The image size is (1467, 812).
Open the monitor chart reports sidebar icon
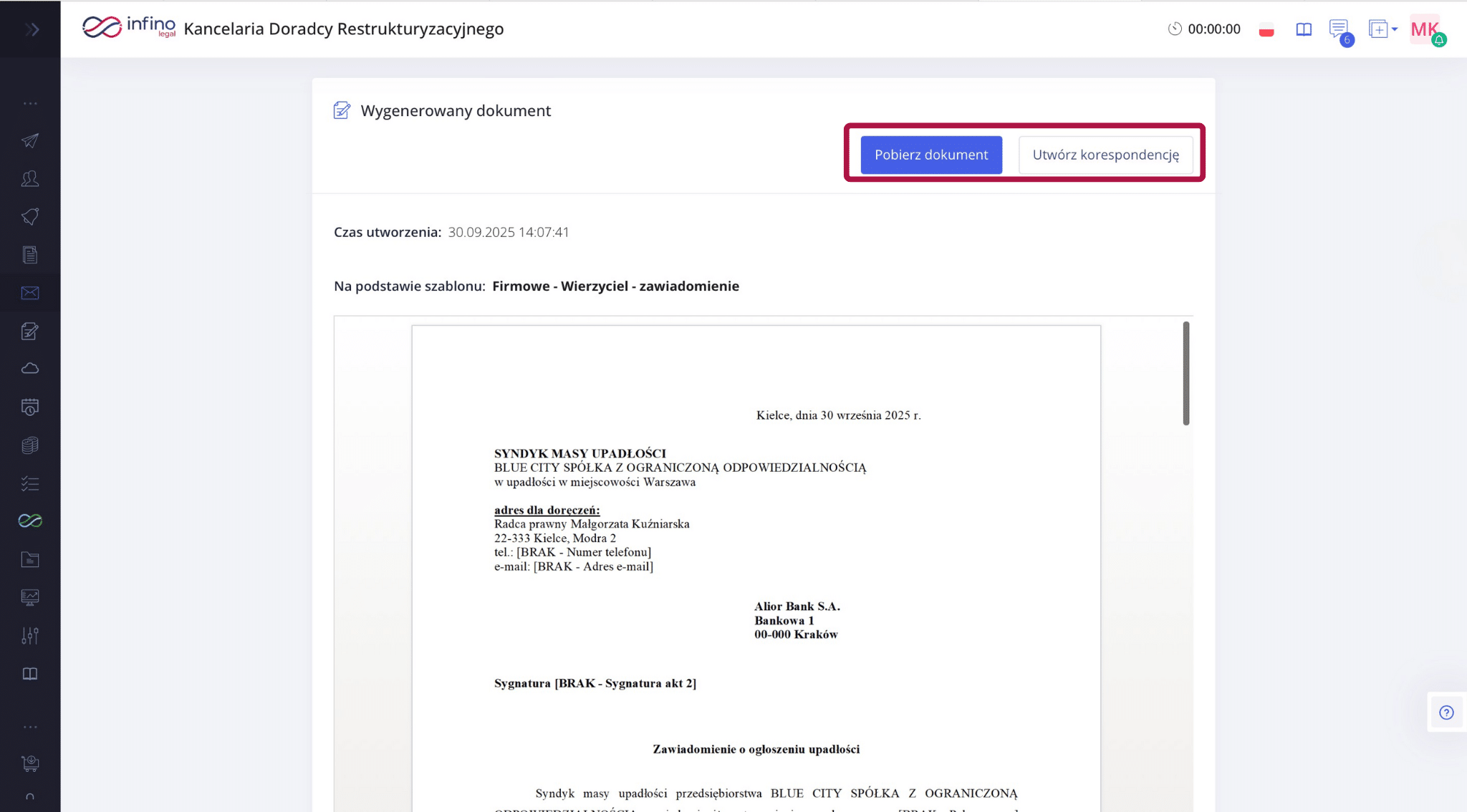pos(30,597)
